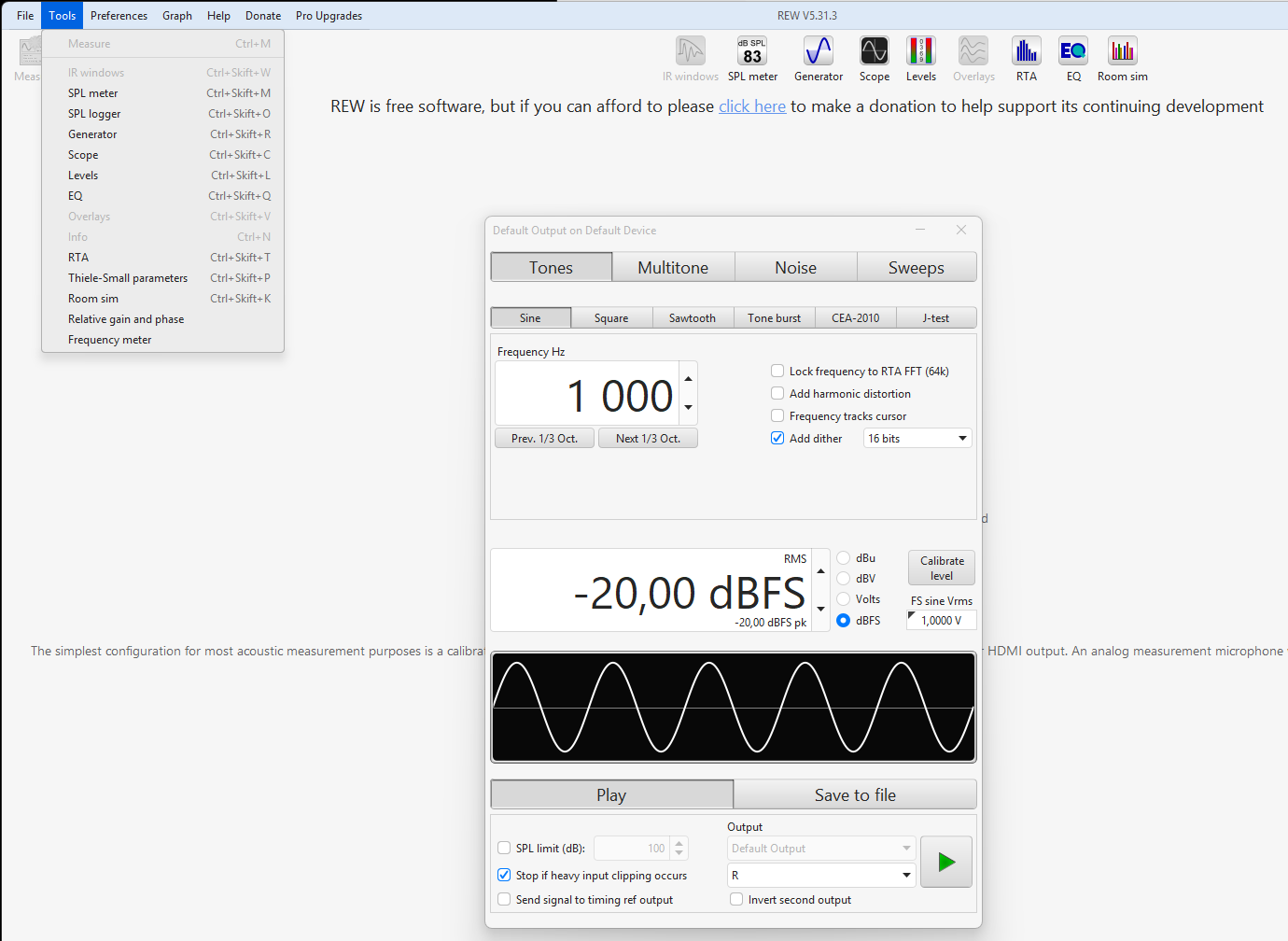Screen dimensions: 1288x941
Task: Open the Room sim toolbar icon
Action: (x=1122, y=52)
